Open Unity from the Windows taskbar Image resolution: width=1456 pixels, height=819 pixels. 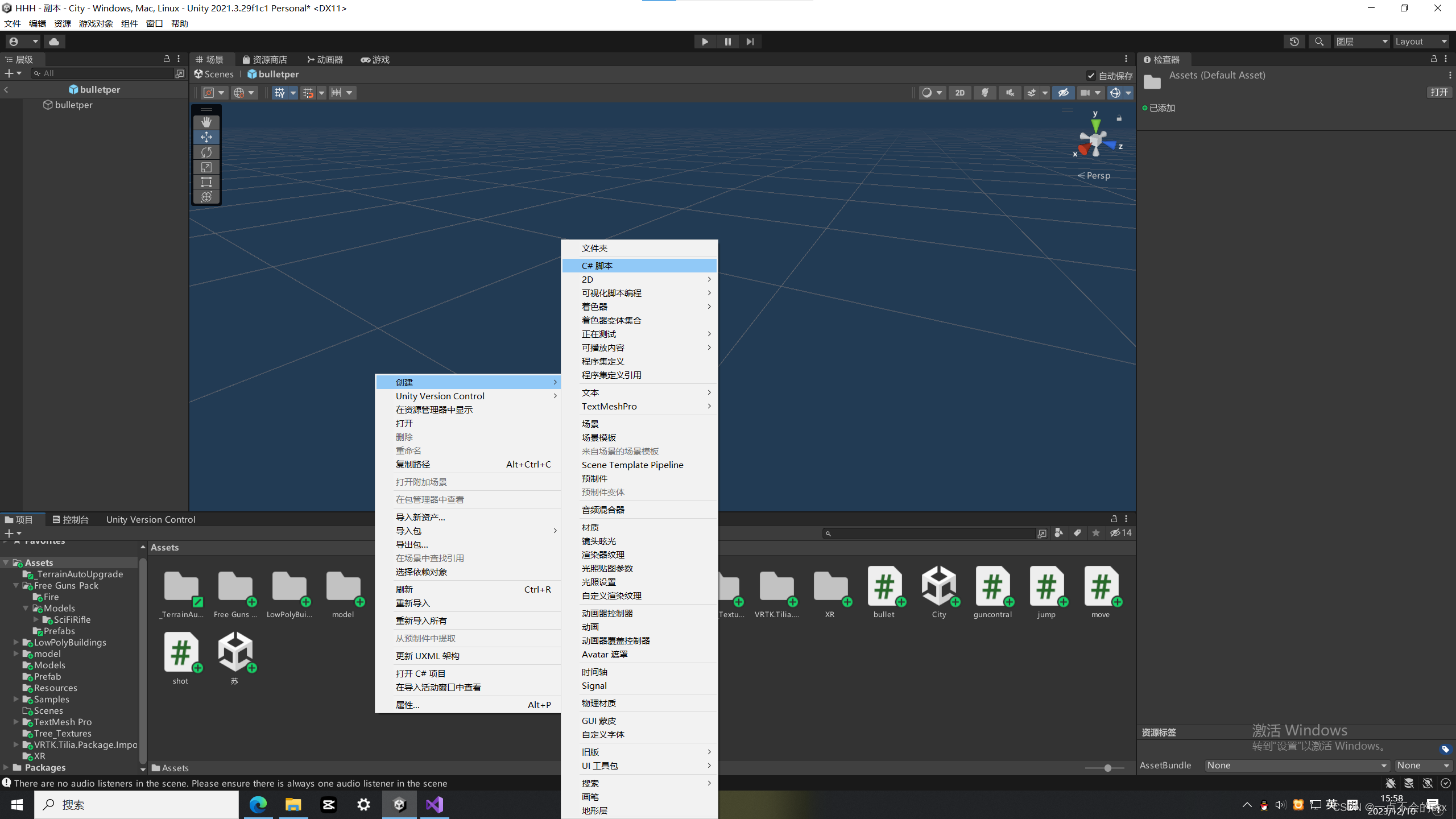399,804
